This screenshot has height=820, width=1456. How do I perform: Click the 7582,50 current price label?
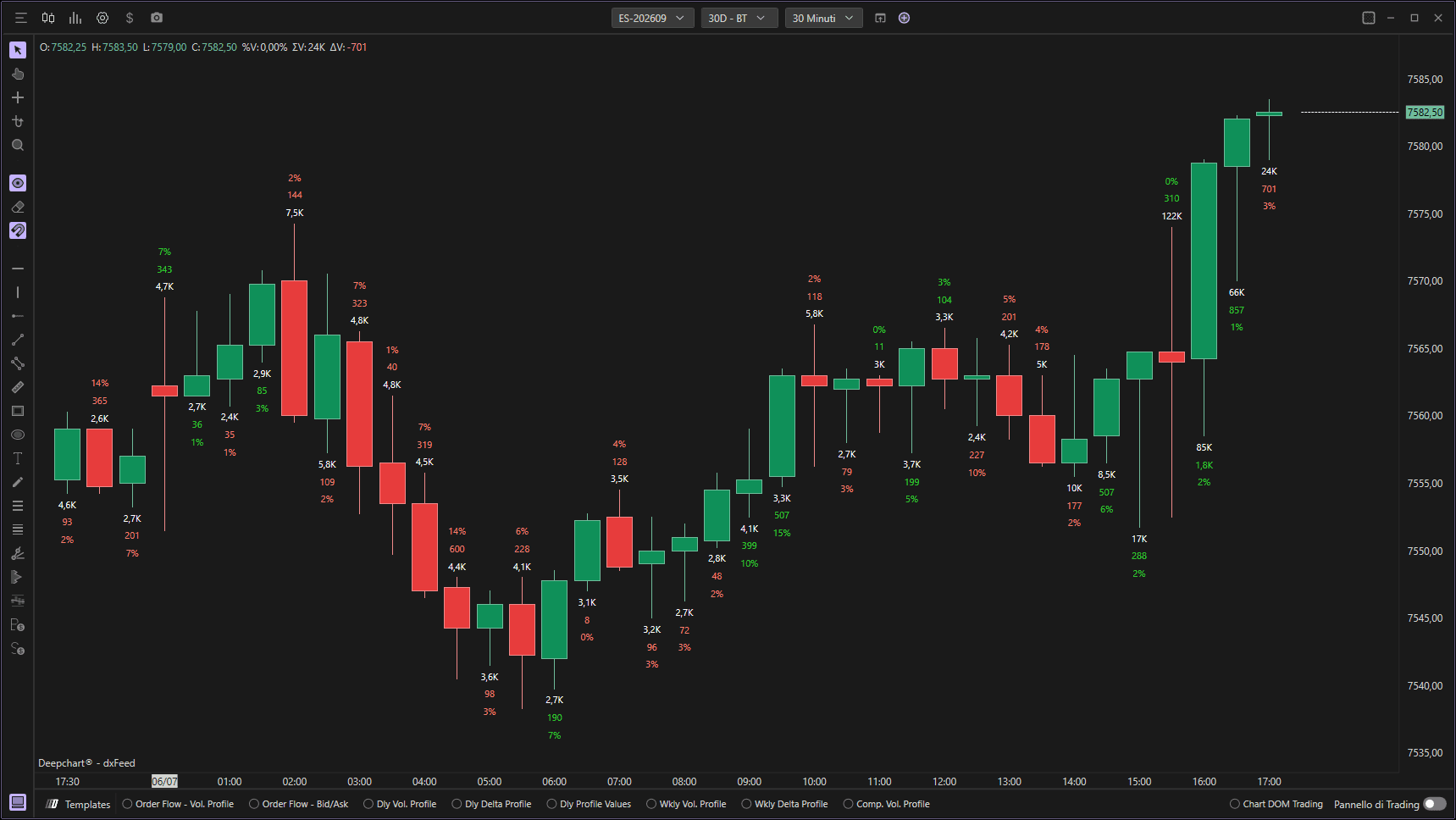[1425, 112]
